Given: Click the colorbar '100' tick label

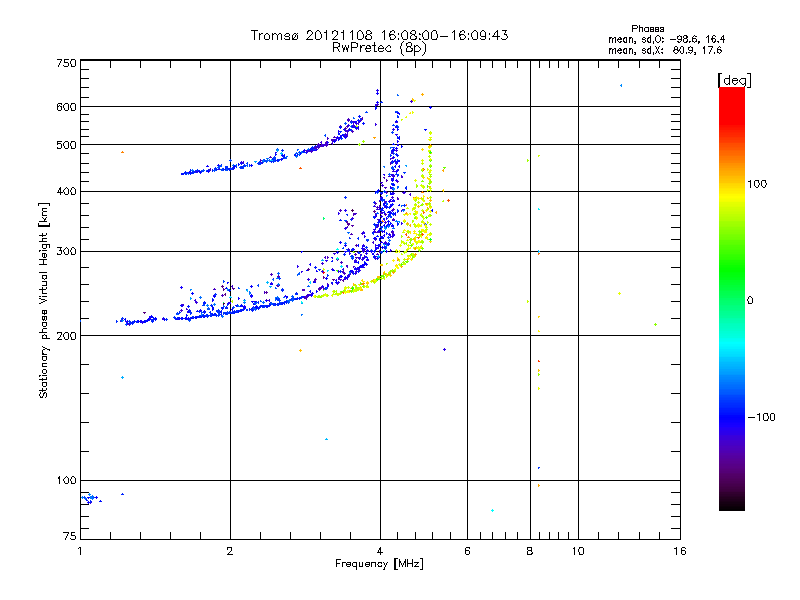Looking at the screenshot, I should tap(757, 184).
